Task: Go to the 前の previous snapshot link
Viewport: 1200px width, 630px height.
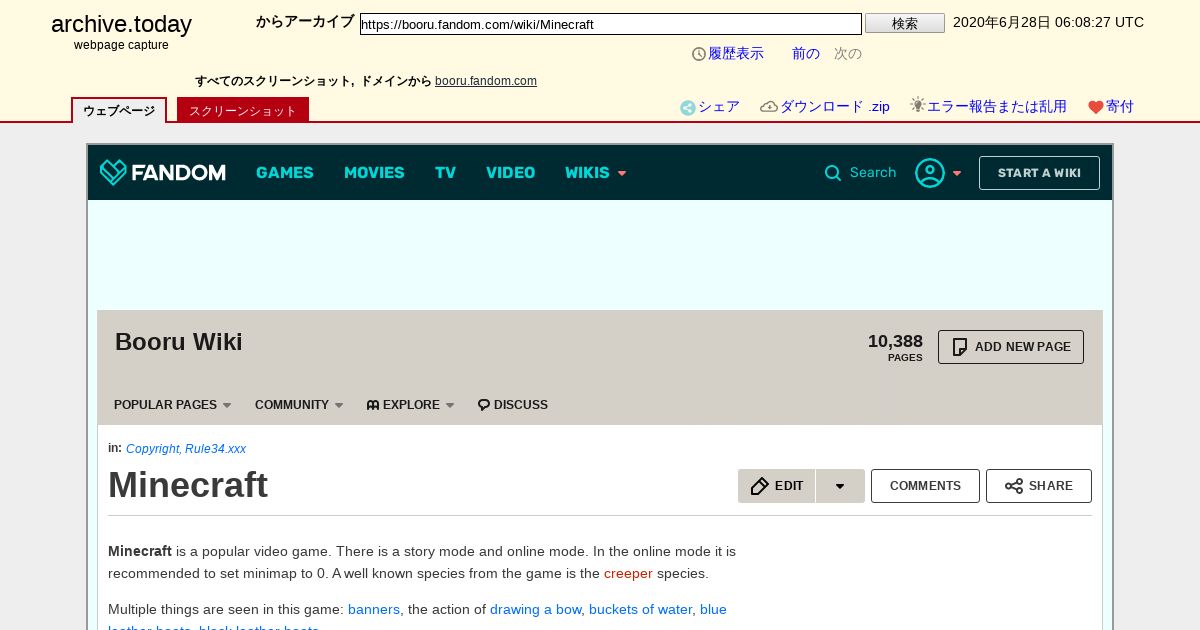Action: pos(806,54)
